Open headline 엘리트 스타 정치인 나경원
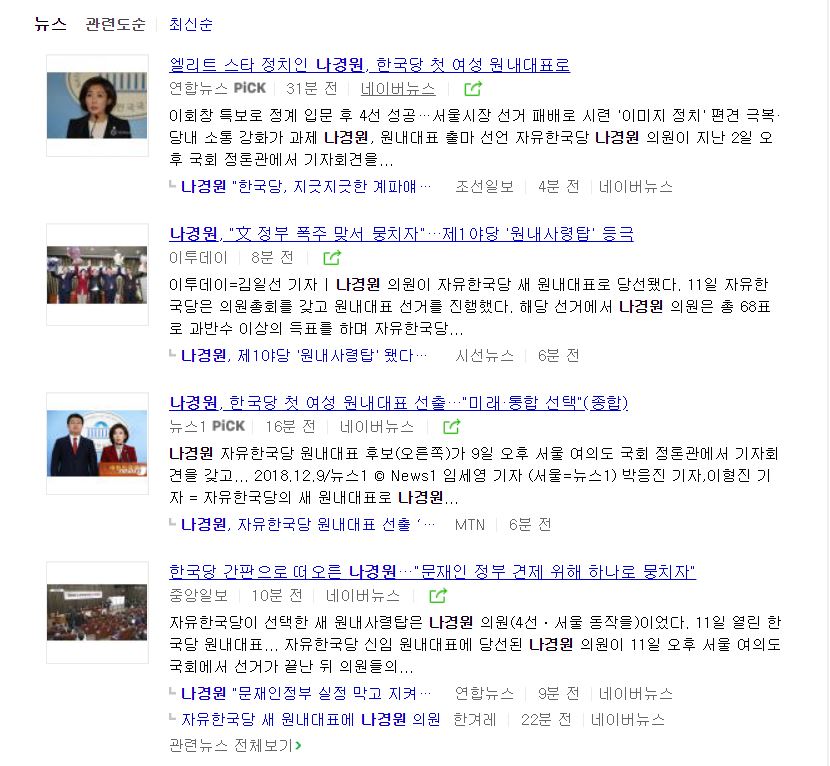Viewport: 830px width, 766px height. 369,65
